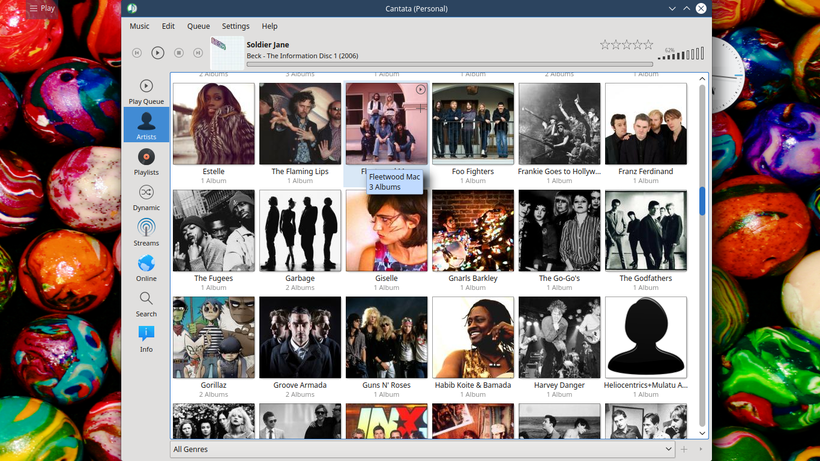Click the stop playback button
Viewport: 820px width, 461px height.
click(x=179, y=53)
